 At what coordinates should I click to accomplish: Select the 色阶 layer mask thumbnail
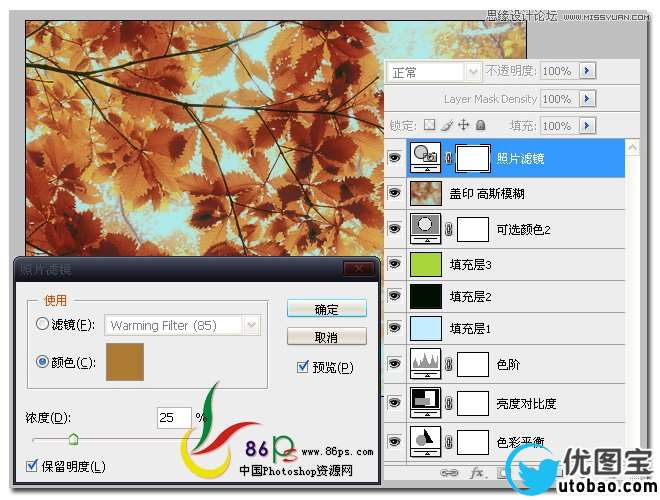(x=473, y=364)
